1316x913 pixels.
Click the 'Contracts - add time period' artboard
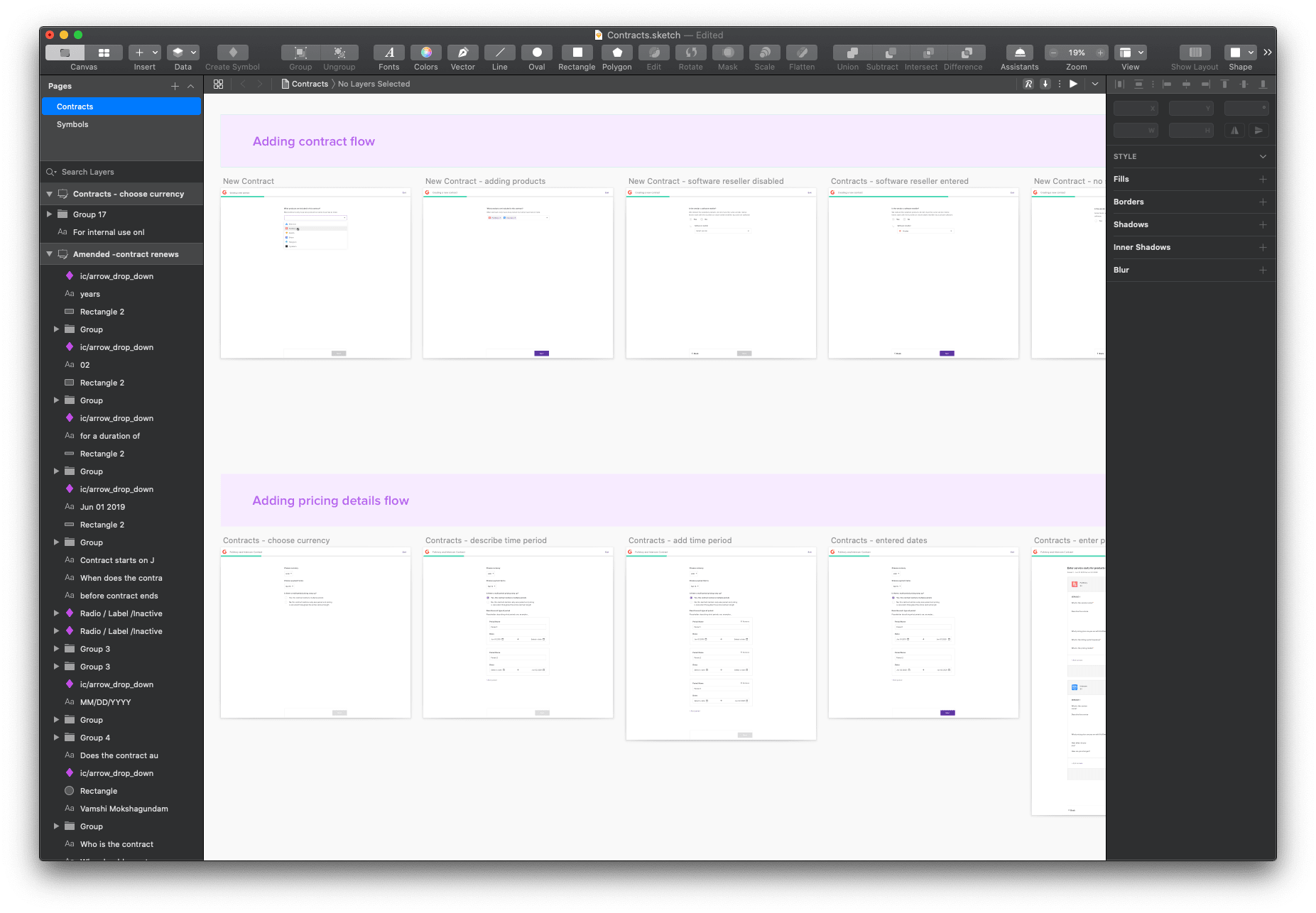[721, 643]
